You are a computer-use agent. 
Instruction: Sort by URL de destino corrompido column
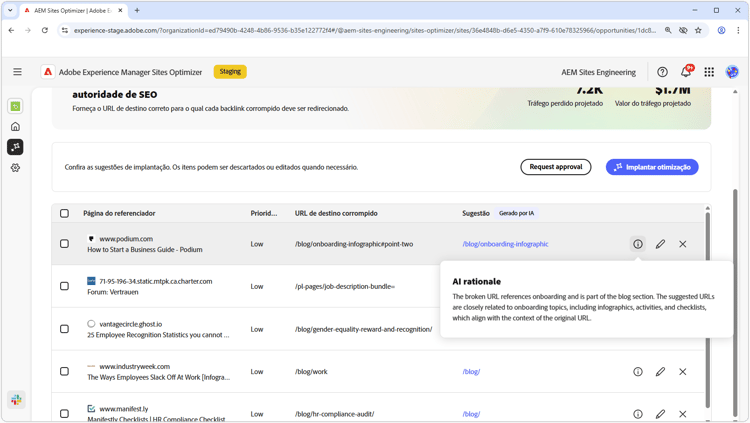pyautogui.click(x=336, y=213)
